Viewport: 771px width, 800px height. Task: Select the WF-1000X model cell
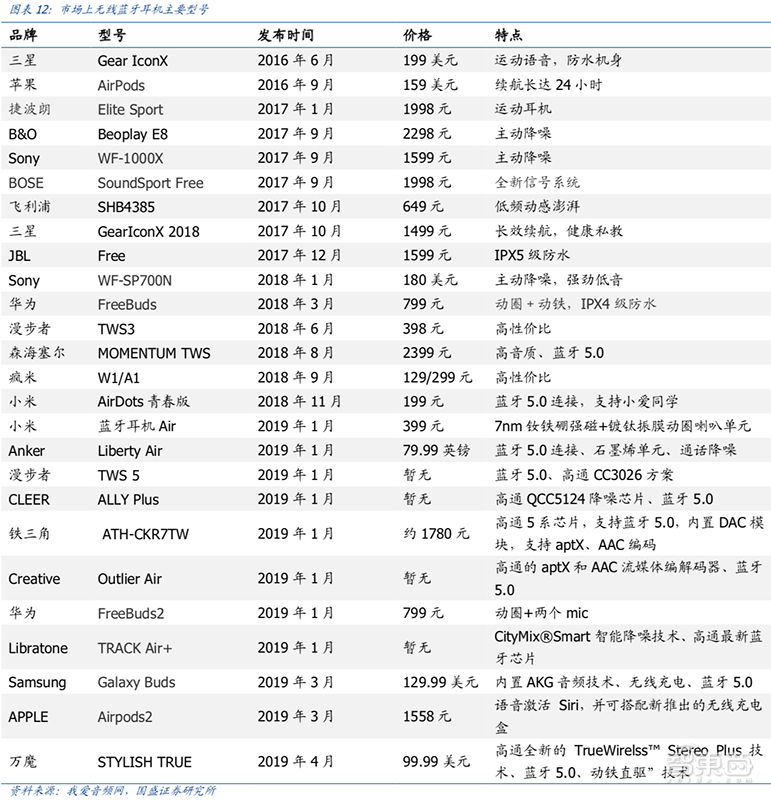click(x=131, y=159)
